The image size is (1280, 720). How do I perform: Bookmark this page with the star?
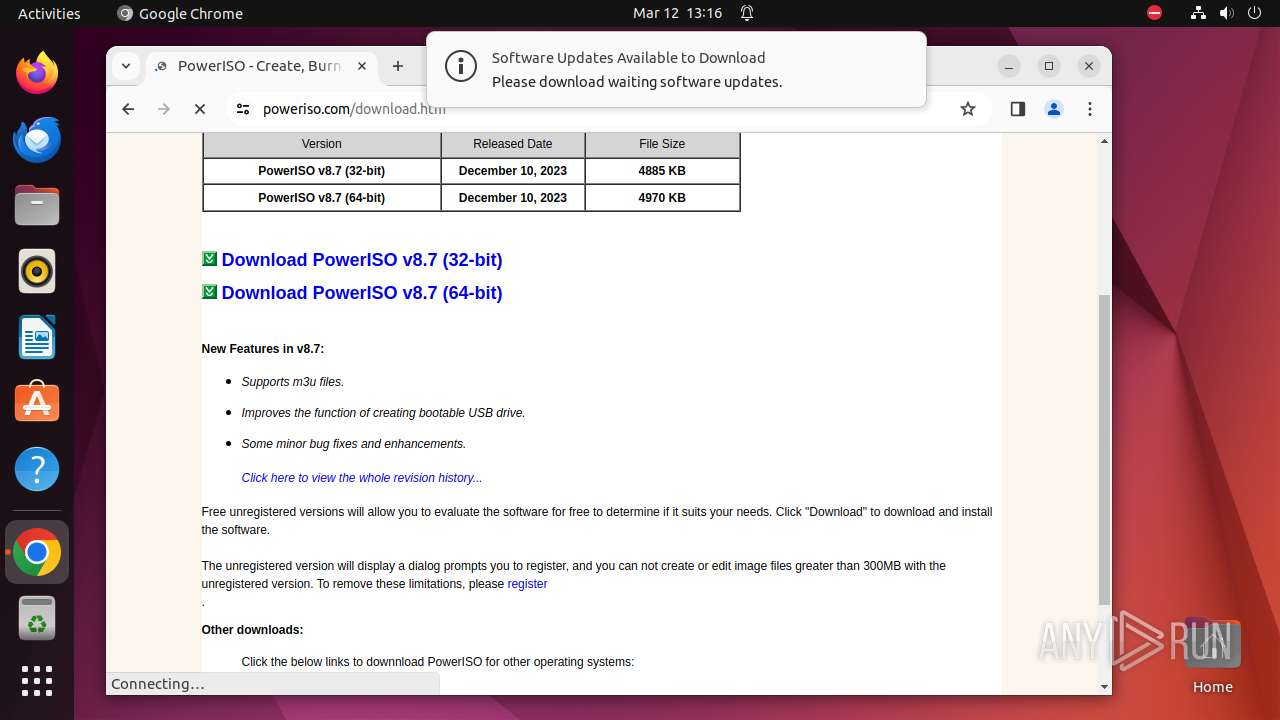[x=968, y=109]
